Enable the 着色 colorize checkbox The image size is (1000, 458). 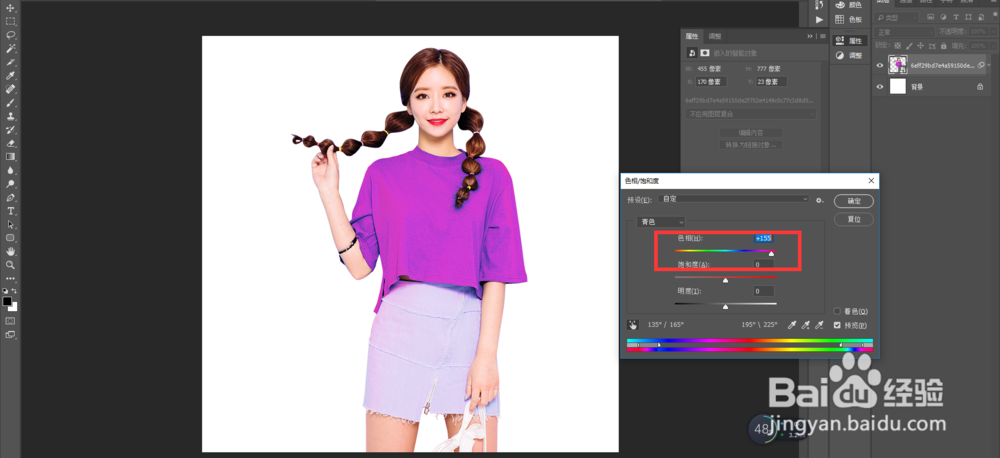point(837,312)
